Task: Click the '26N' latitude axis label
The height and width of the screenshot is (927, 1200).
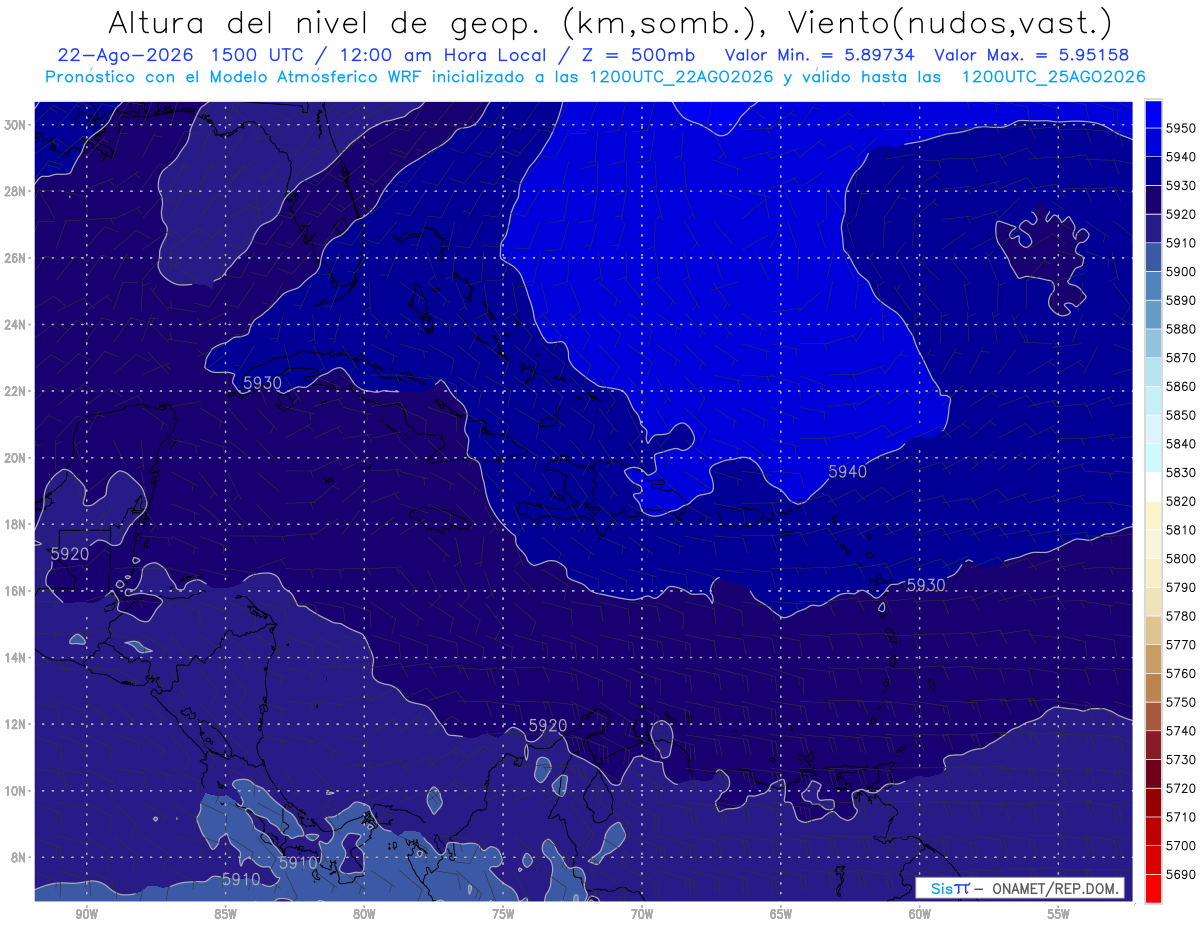Action: tap(15, 258)
